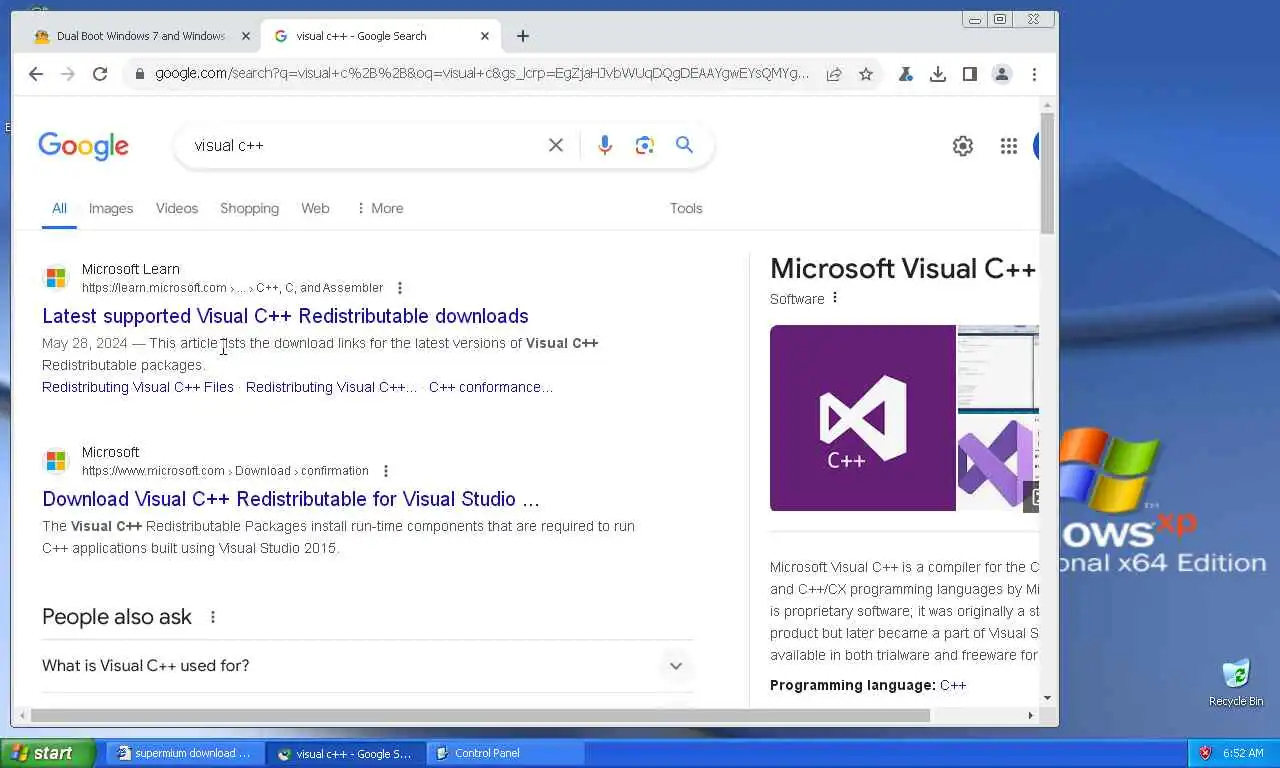1280x768 pixels.
Task: Open the browser three-dot menu
Action: click(x=1034, y=74)
